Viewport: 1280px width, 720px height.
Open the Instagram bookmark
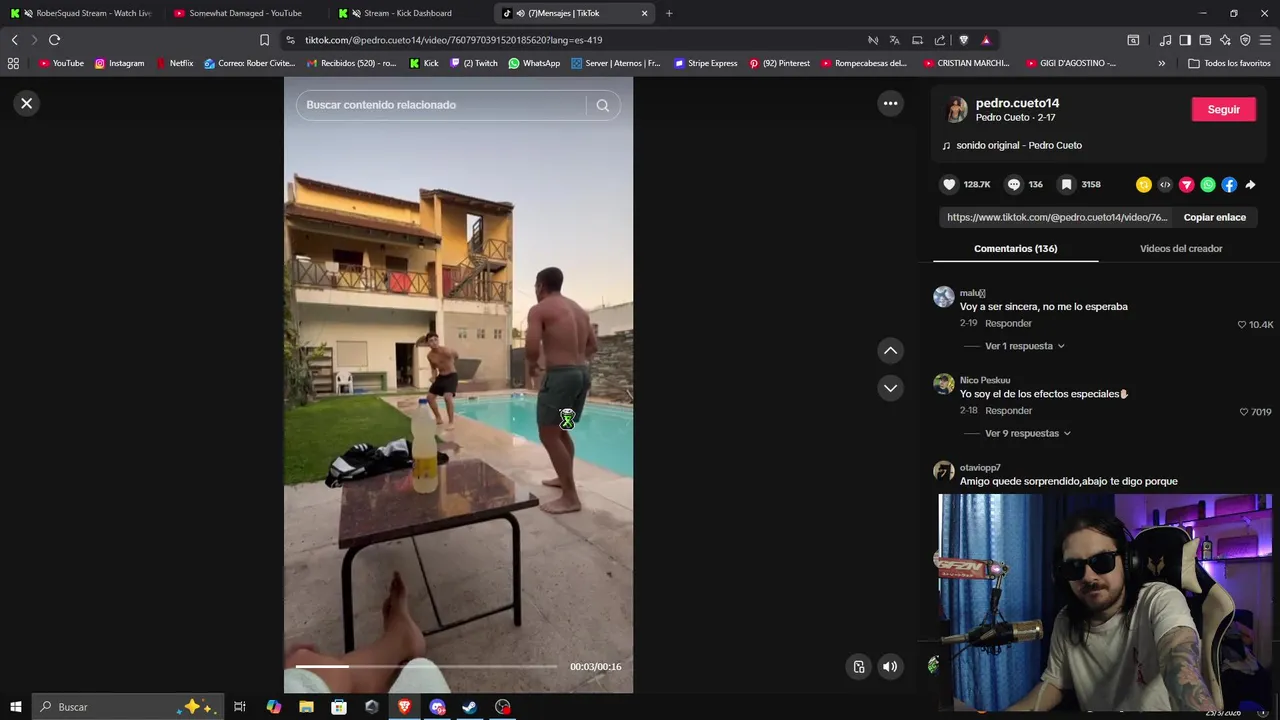[x=119, y=63]
